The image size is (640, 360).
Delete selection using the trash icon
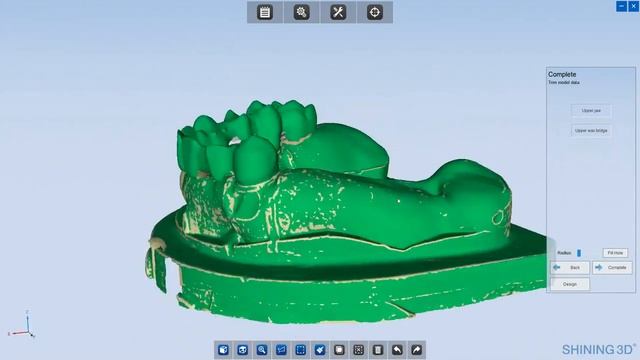point(378,350)
